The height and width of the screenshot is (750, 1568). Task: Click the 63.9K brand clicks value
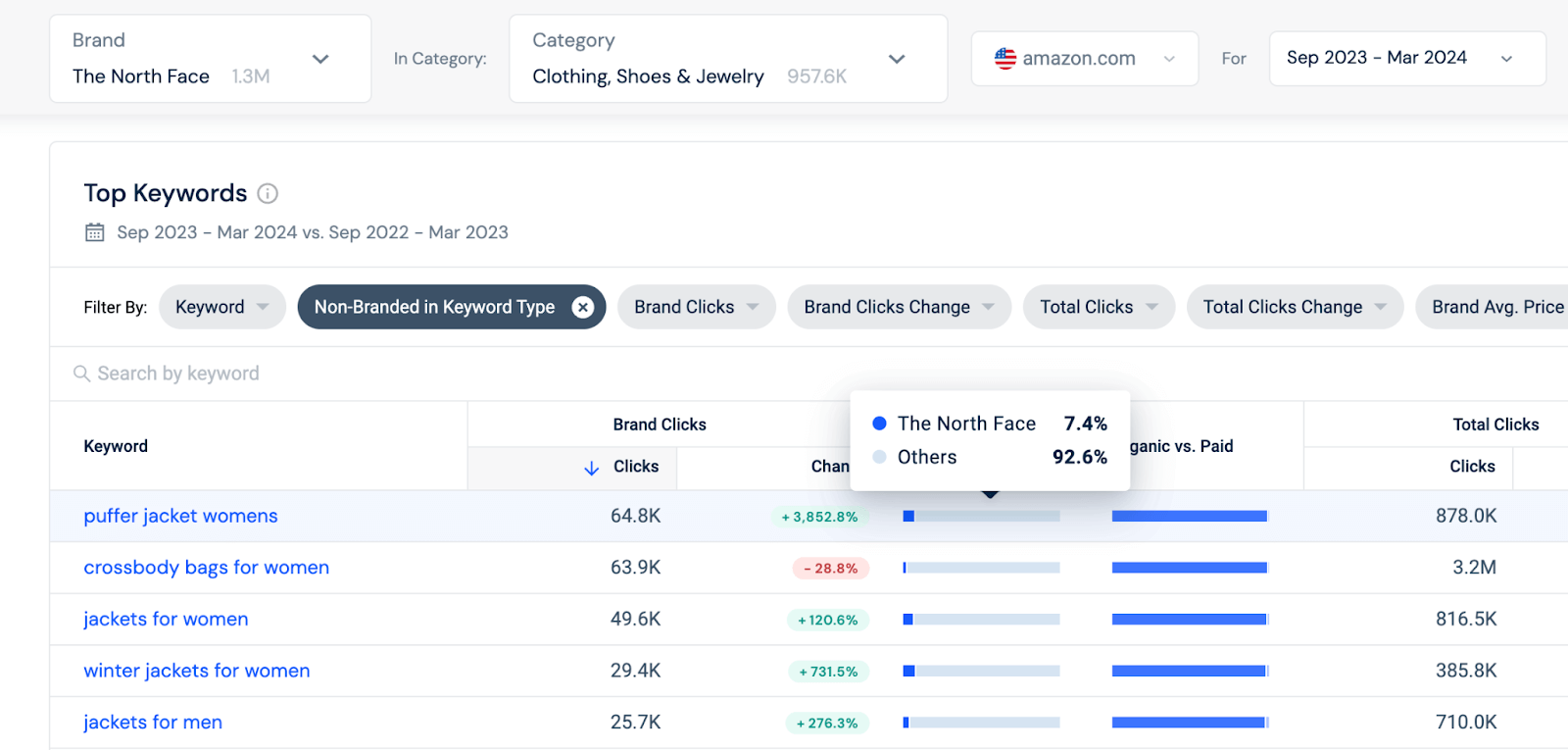(636, 568)
